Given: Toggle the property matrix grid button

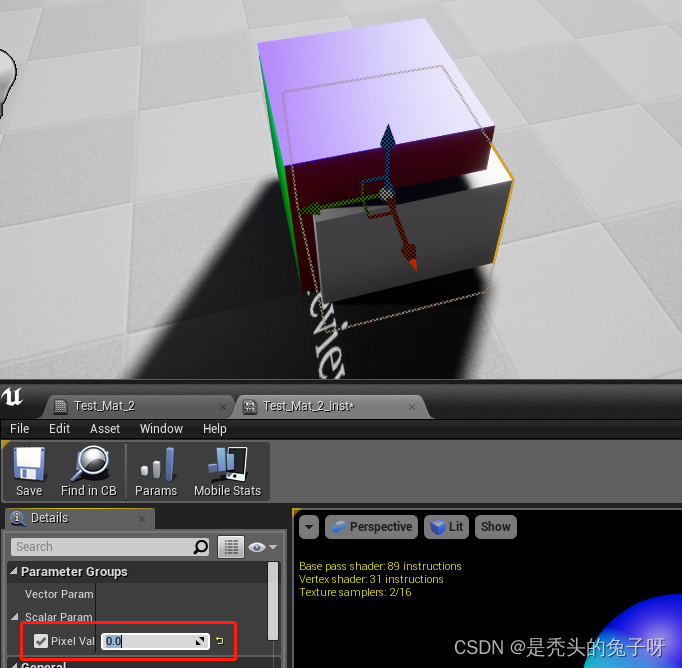Looking at the screenshot, I should 231,547.
